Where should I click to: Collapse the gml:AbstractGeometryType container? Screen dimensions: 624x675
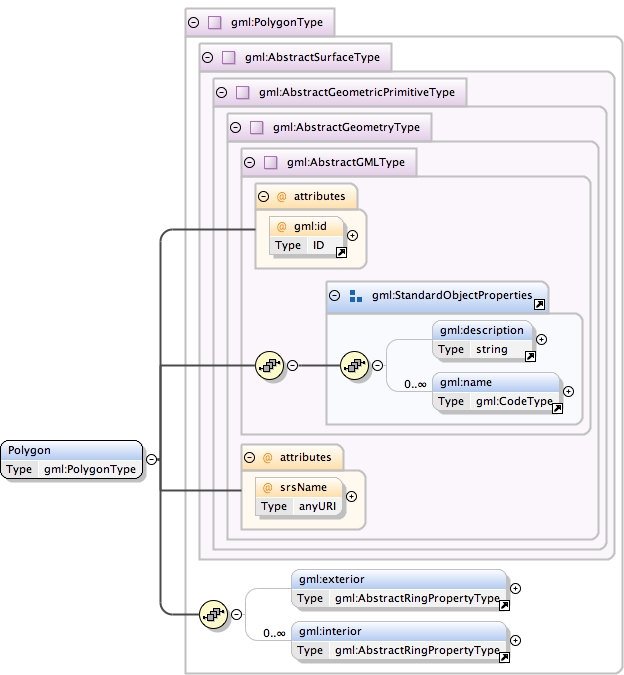click(x=235, y=127)
